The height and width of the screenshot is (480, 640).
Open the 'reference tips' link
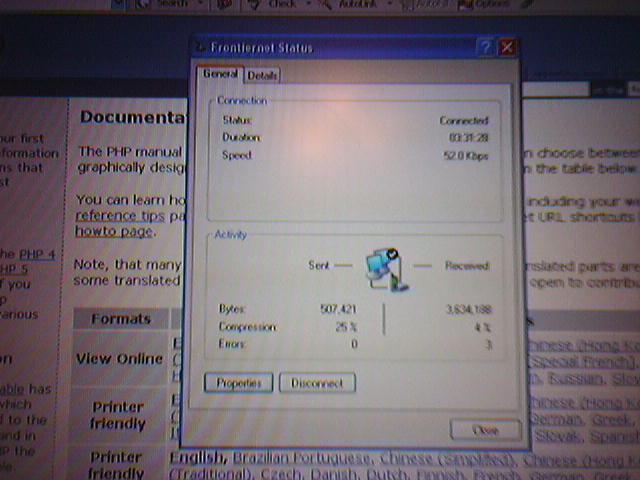coord(120,215)
